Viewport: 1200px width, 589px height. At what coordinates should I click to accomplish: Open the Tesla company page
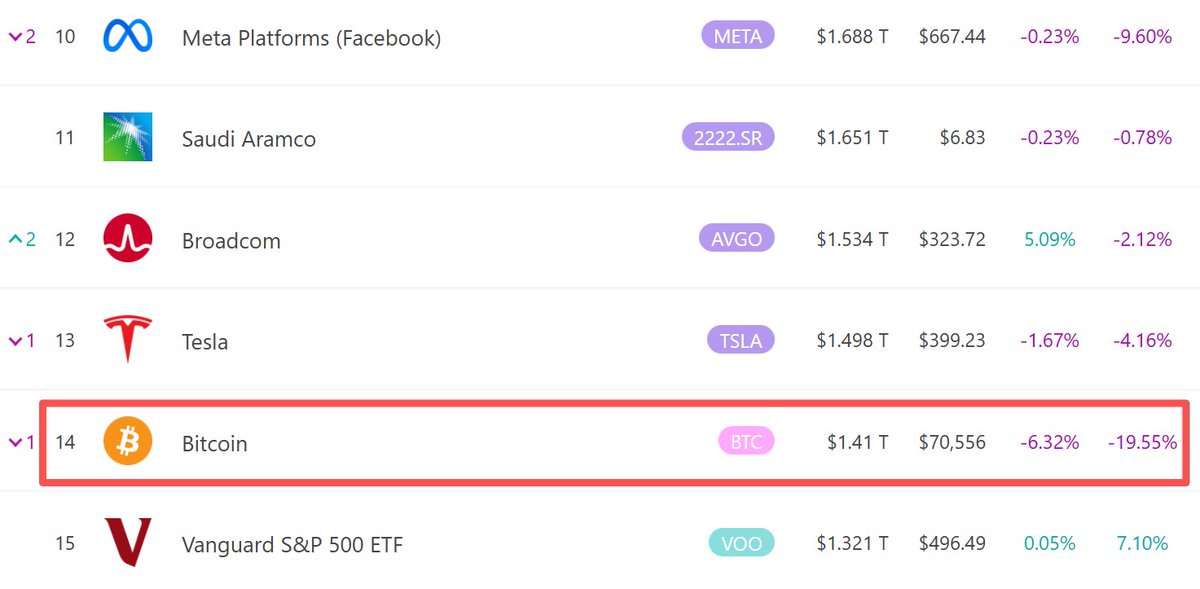(x=205, y=341)
